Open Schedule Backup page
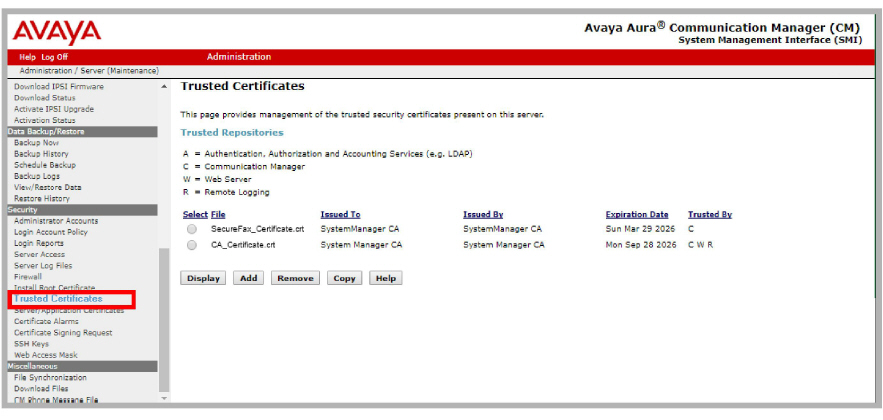This screenshot has width=883, height=420. pos(45,165)
